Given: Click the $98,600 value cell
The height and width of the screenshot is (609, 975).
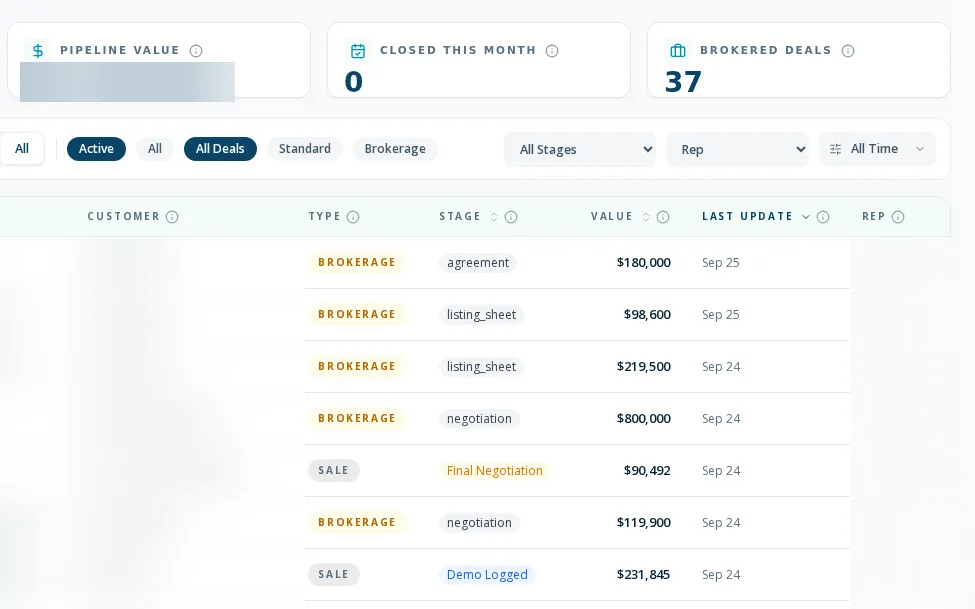Looking at the screenshot, I should pos(647,315).
